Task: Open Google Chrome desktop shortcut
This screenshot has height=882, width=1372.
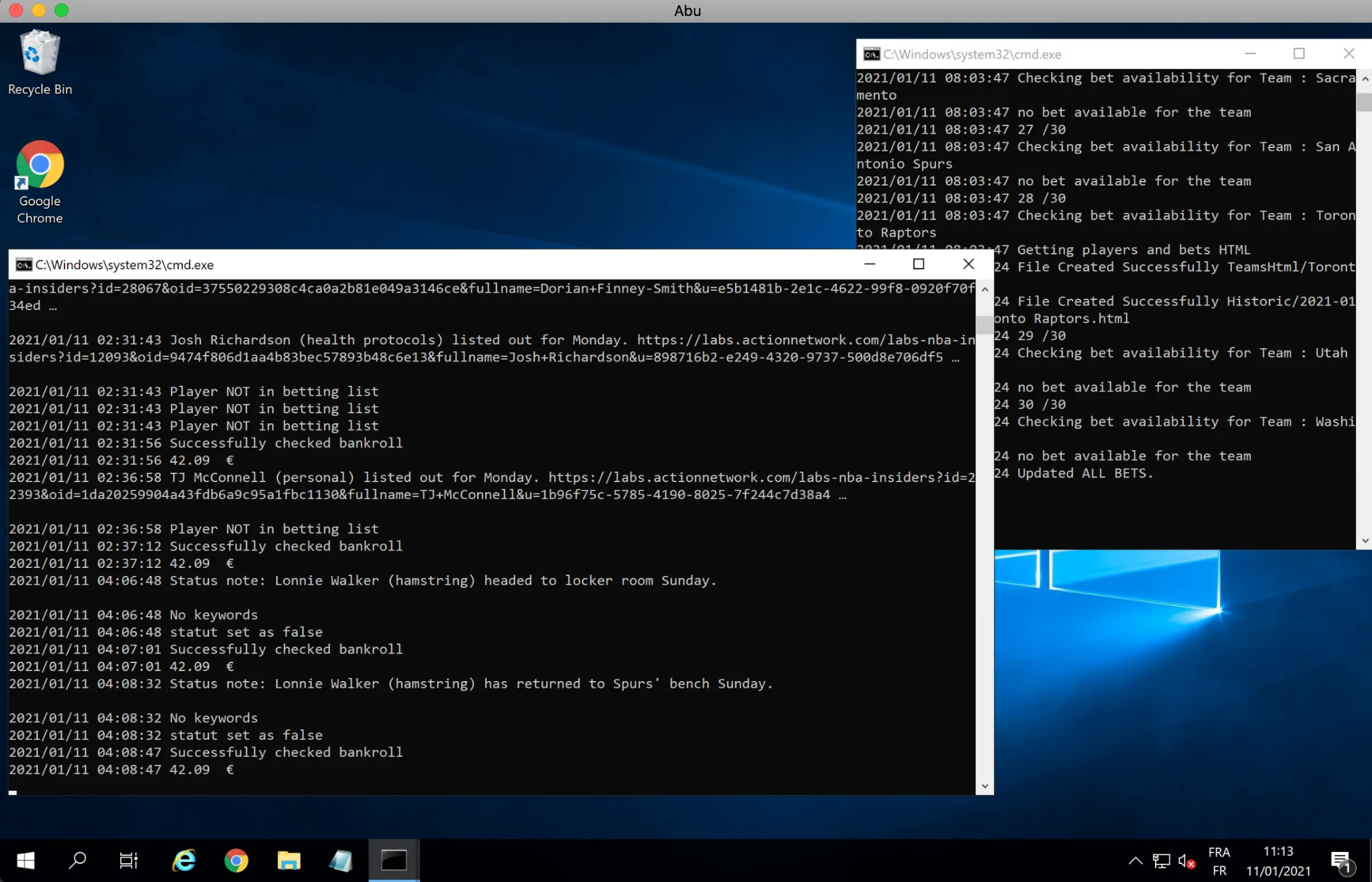Action: (x=40, y=182)
